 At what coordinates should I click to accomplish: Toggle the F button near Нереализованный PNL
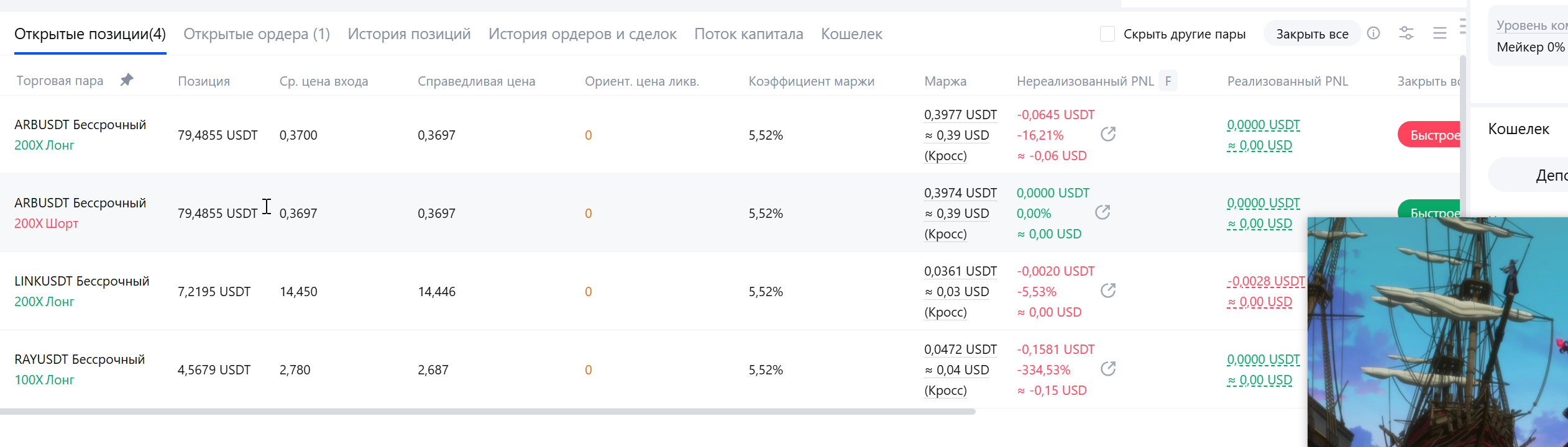(x=1168, y=81)
